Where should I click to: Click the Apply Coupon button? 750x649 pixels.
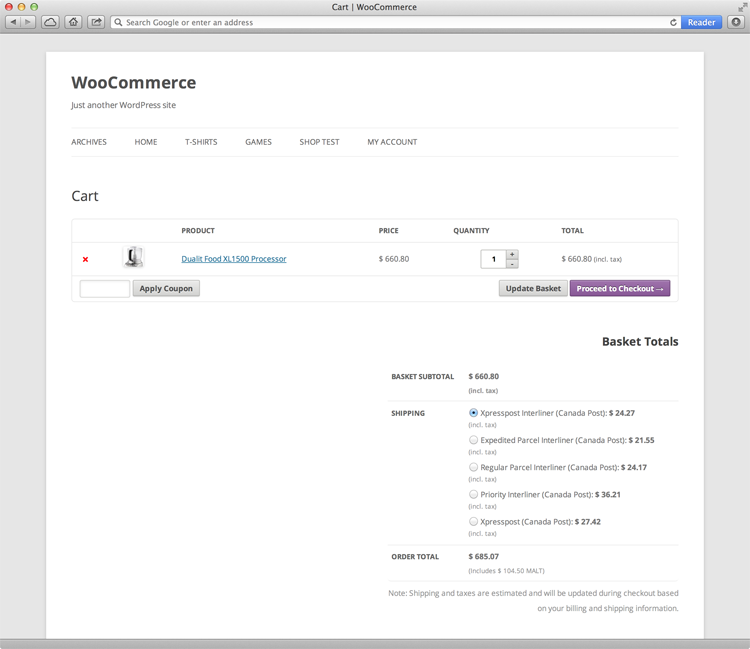tap(166, 288)
